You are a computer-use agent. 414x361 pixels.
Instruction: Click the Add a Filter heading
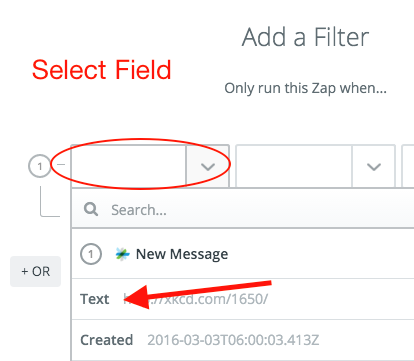(305, 37)
